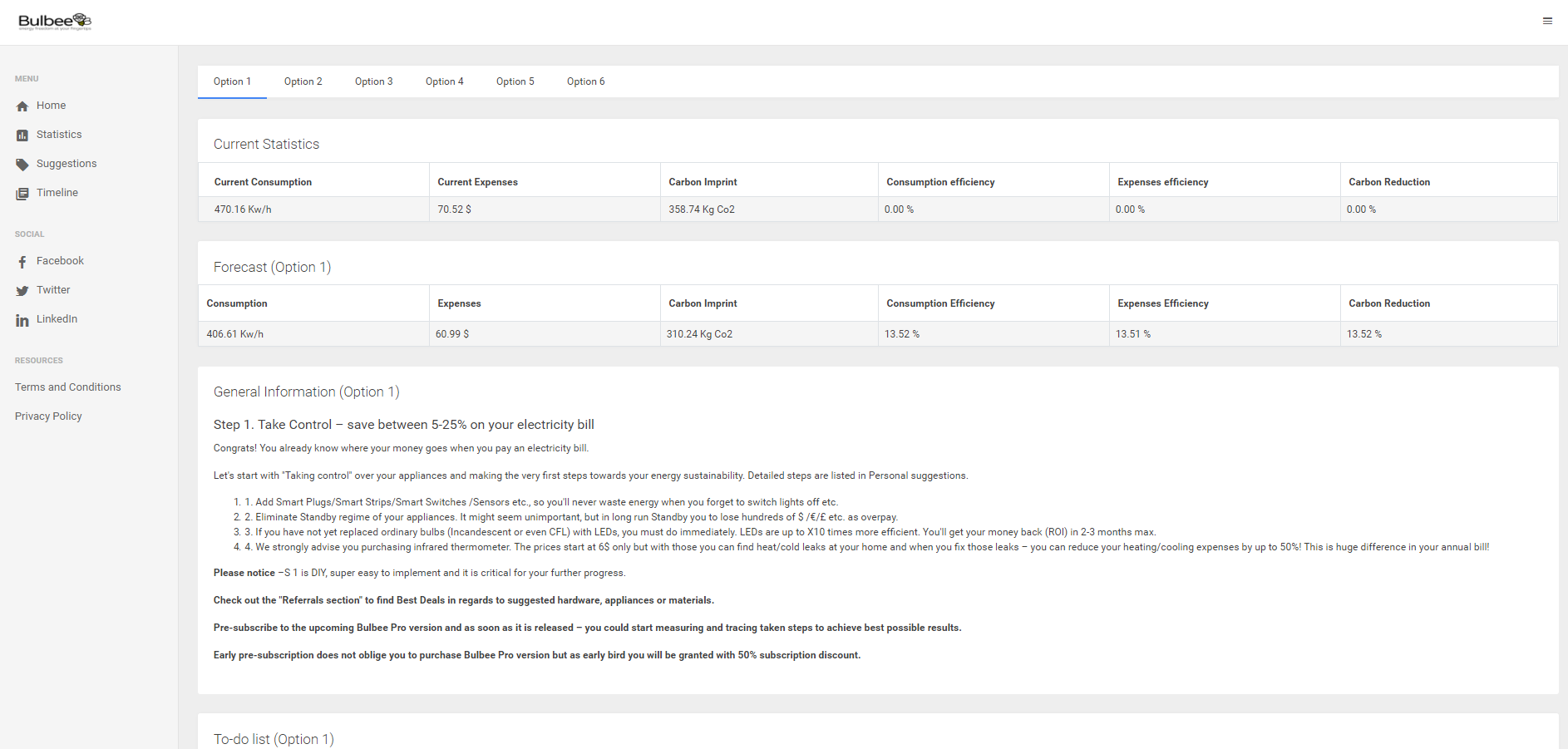Click the Consumption efficiency header in Current Statistics
Viewport: 1568px width, 749px height.
(x=940, y=182)
